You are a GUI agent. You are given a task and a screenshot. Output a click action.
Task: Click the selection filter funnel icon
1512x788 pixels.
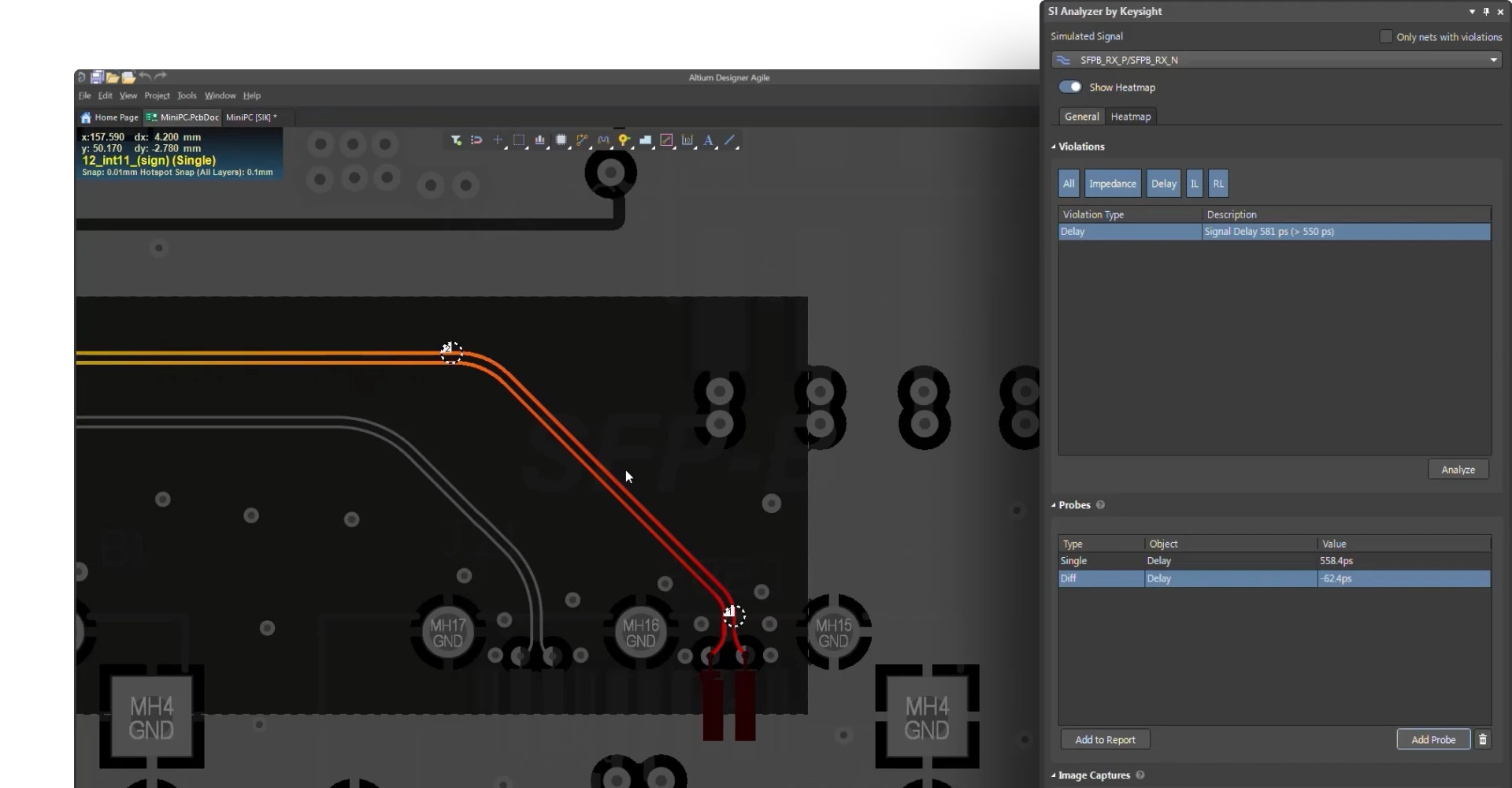(x=456, y=140)
